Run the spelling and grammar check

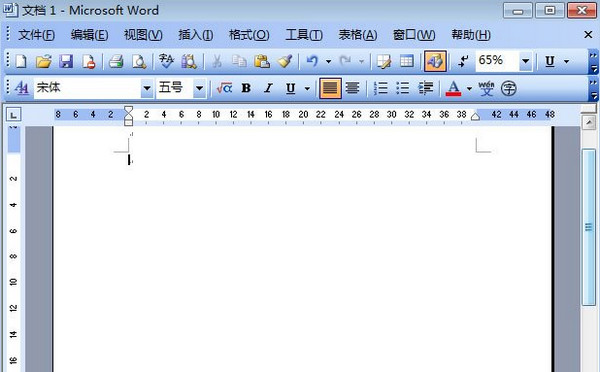coord(166,61)
